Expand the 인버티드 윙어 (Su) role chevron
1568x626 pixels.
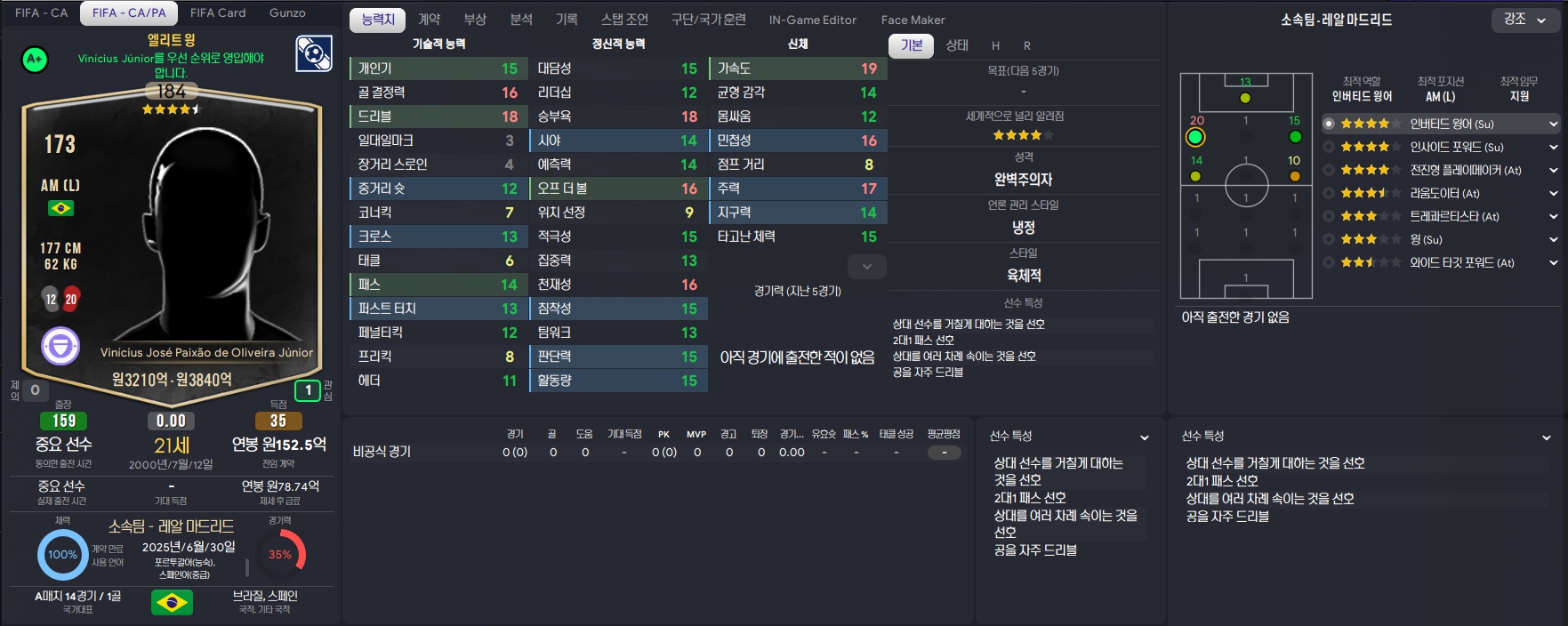tap(1554, 124)
